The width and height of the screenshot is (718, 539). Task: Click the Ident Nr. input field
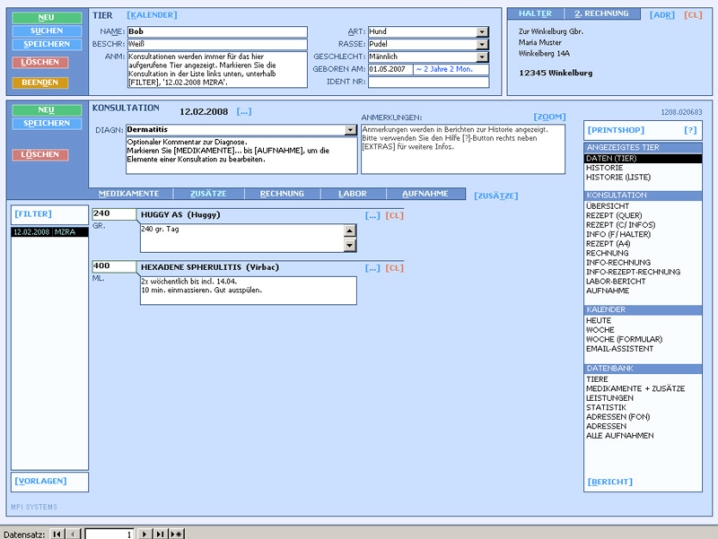[x=428, y=83]
